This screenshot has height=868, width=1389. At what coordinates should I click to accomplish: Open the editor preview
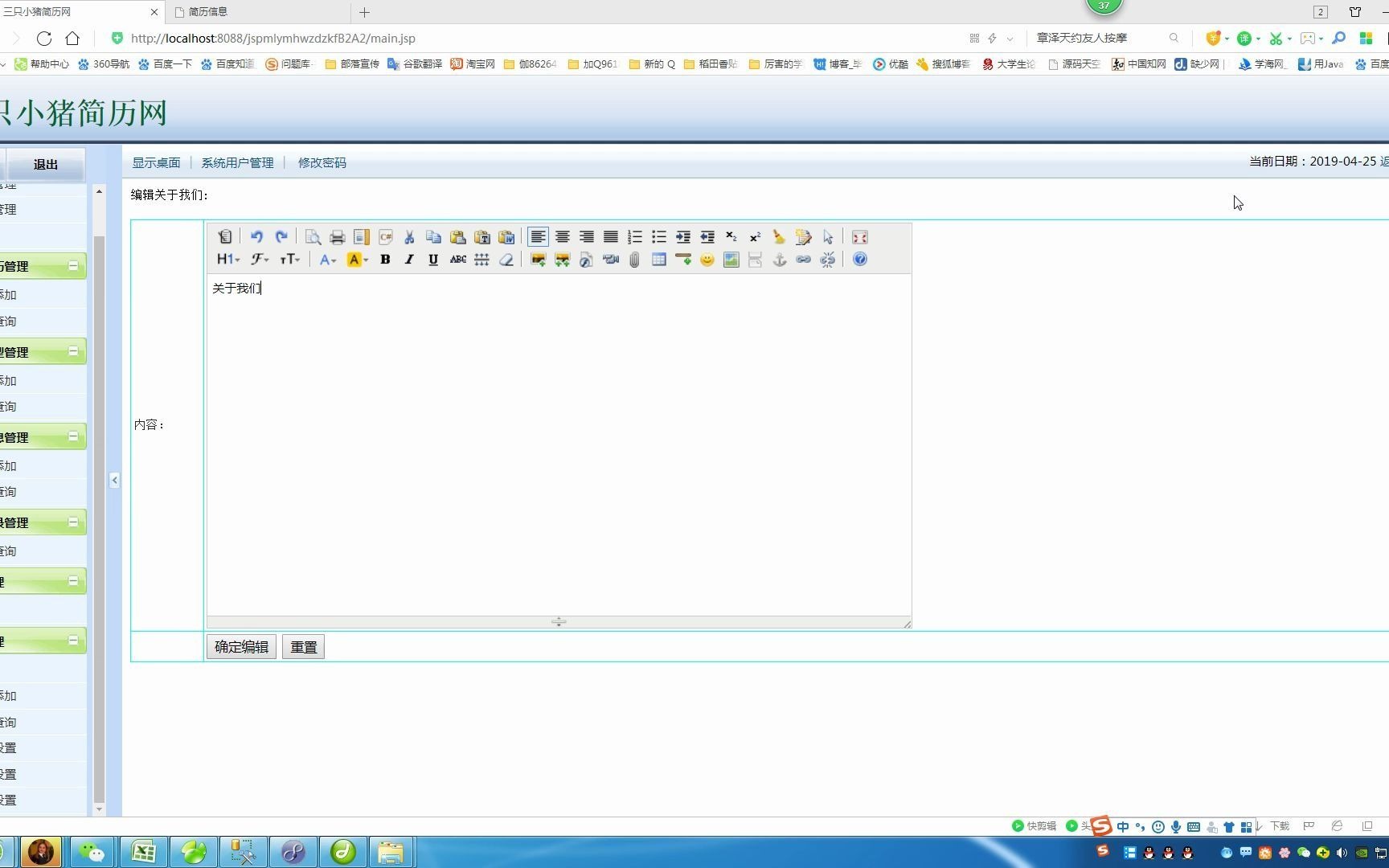pyautogui.click(x=313, y=237)
